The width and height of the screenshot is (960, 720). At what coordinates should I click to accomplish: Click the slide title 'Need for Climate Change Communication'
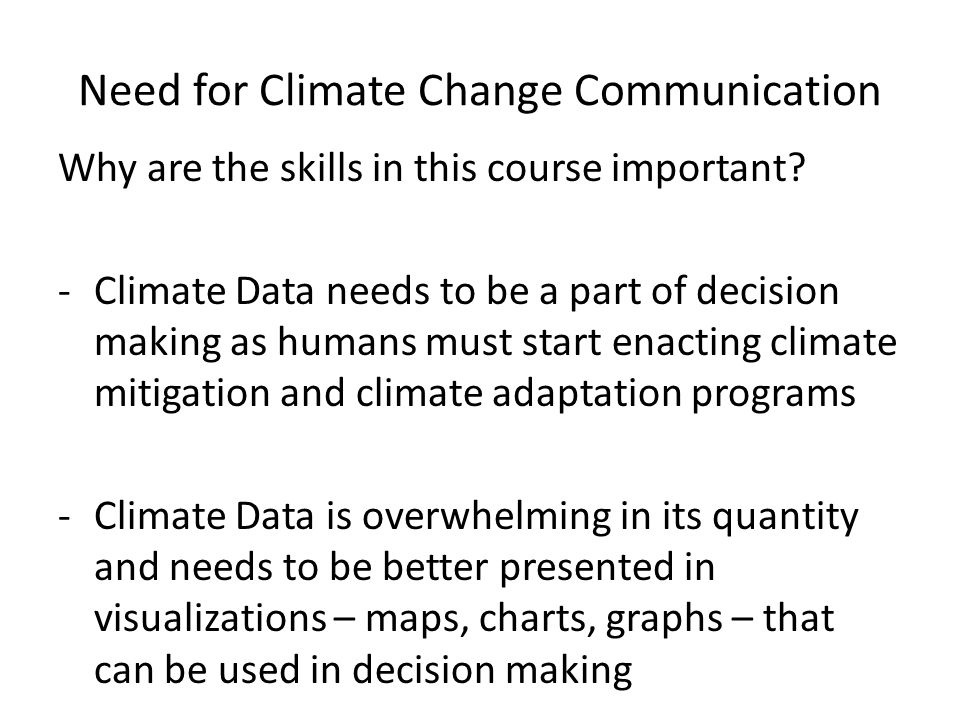pos(480,91)
